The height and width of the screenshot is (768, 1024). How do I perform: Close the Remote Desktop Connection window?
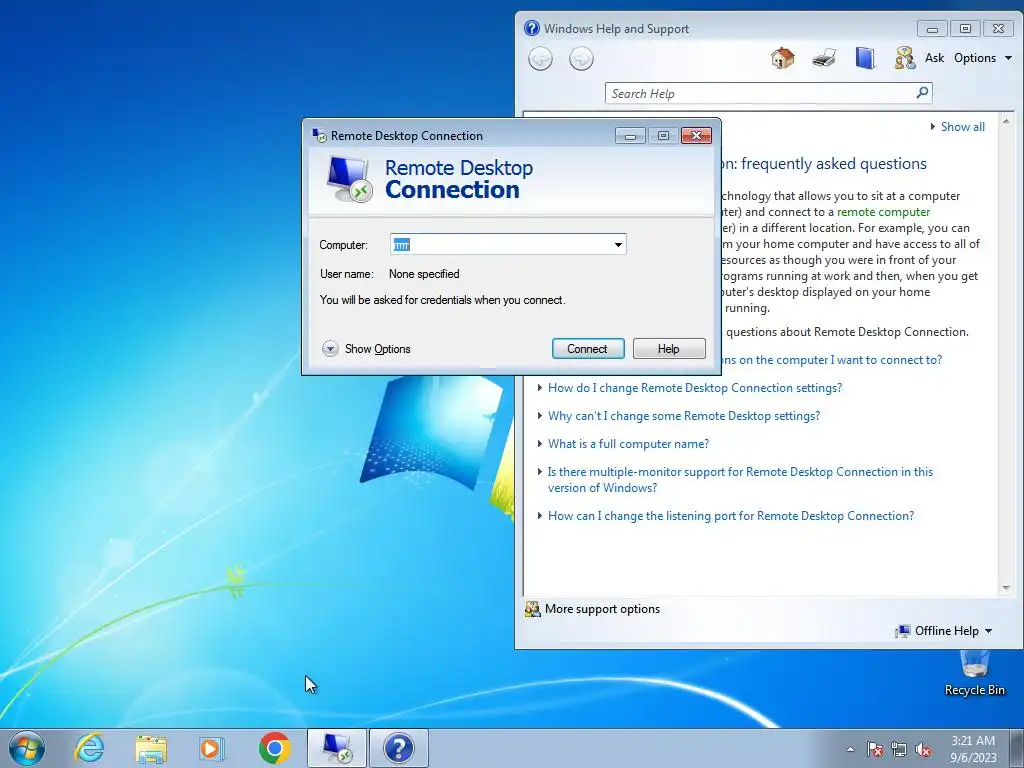point(696,135)
